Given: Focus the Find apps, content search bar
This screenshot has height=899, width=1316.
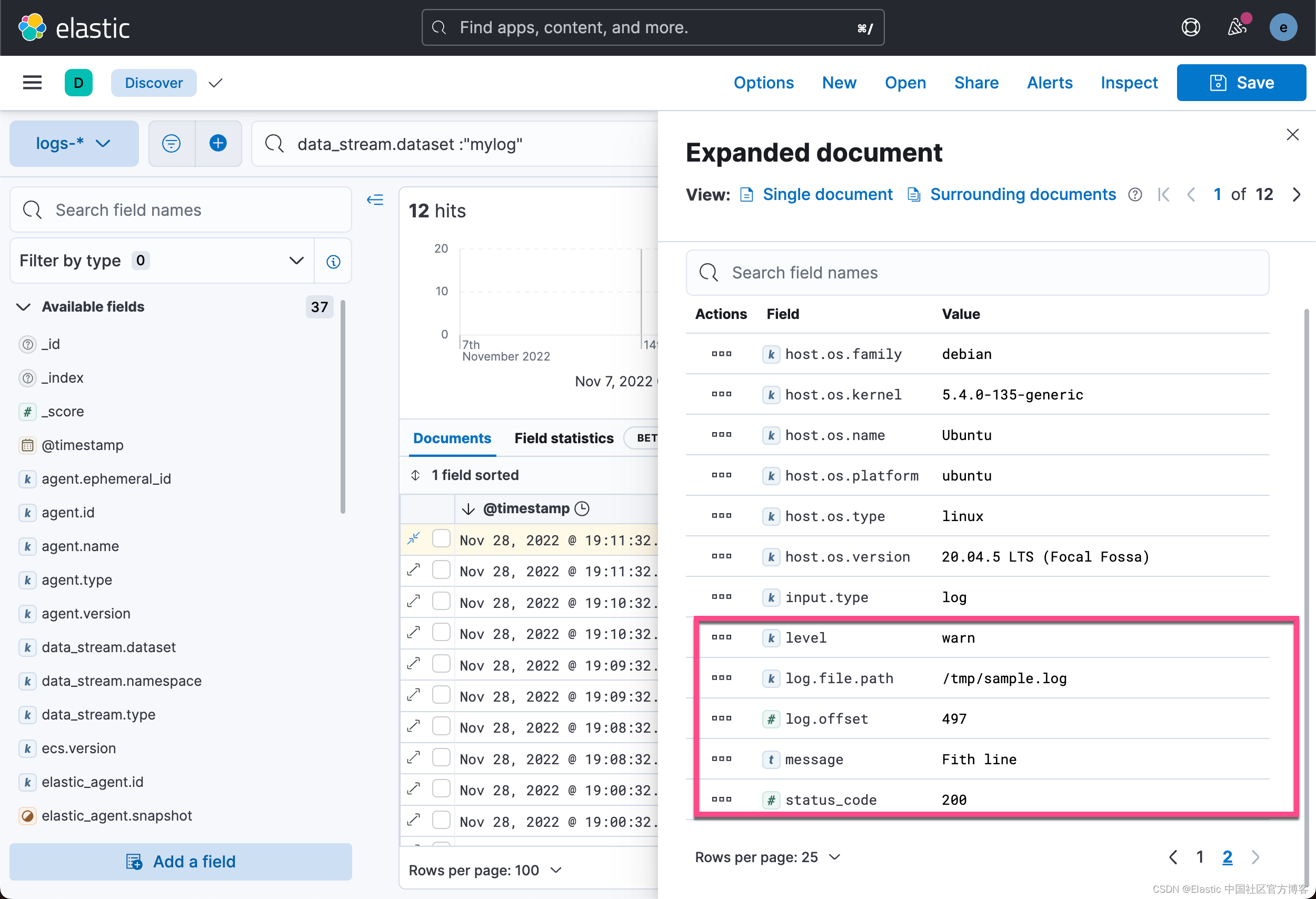Looking at the screenshot, I should tap(652, 27).
